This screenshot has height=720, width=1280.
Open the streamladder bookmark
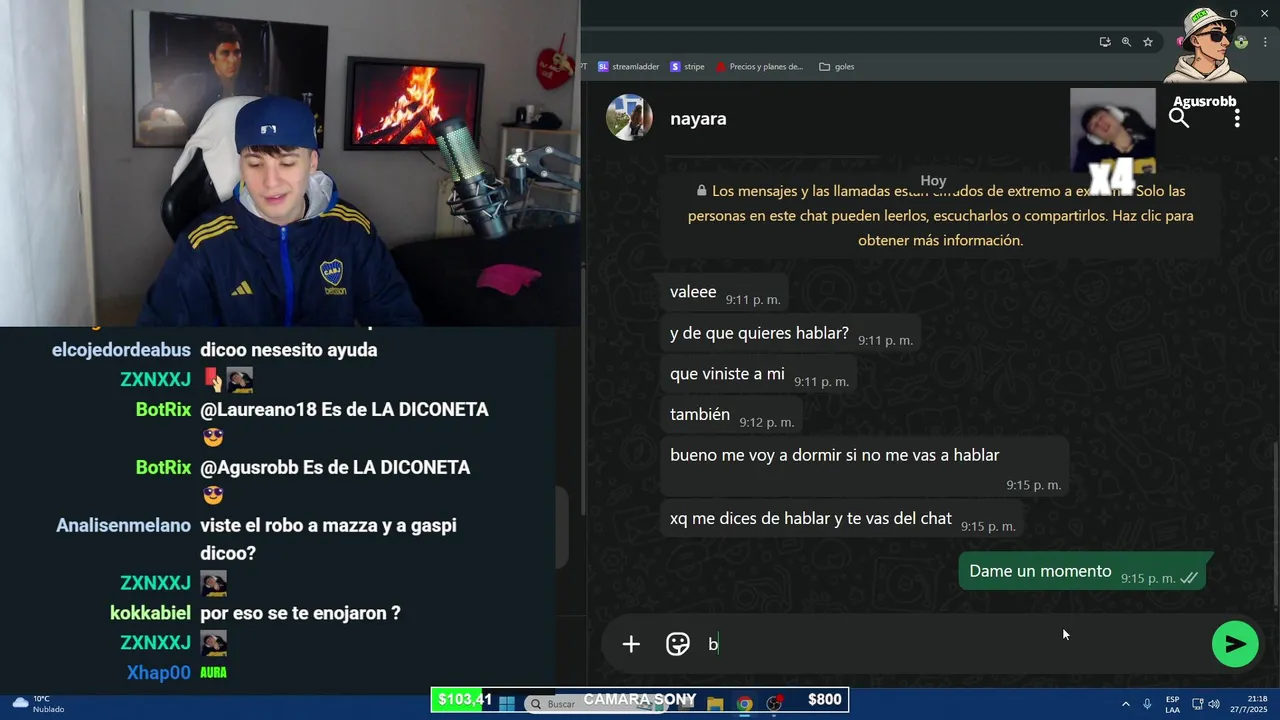tap(628, 67)
